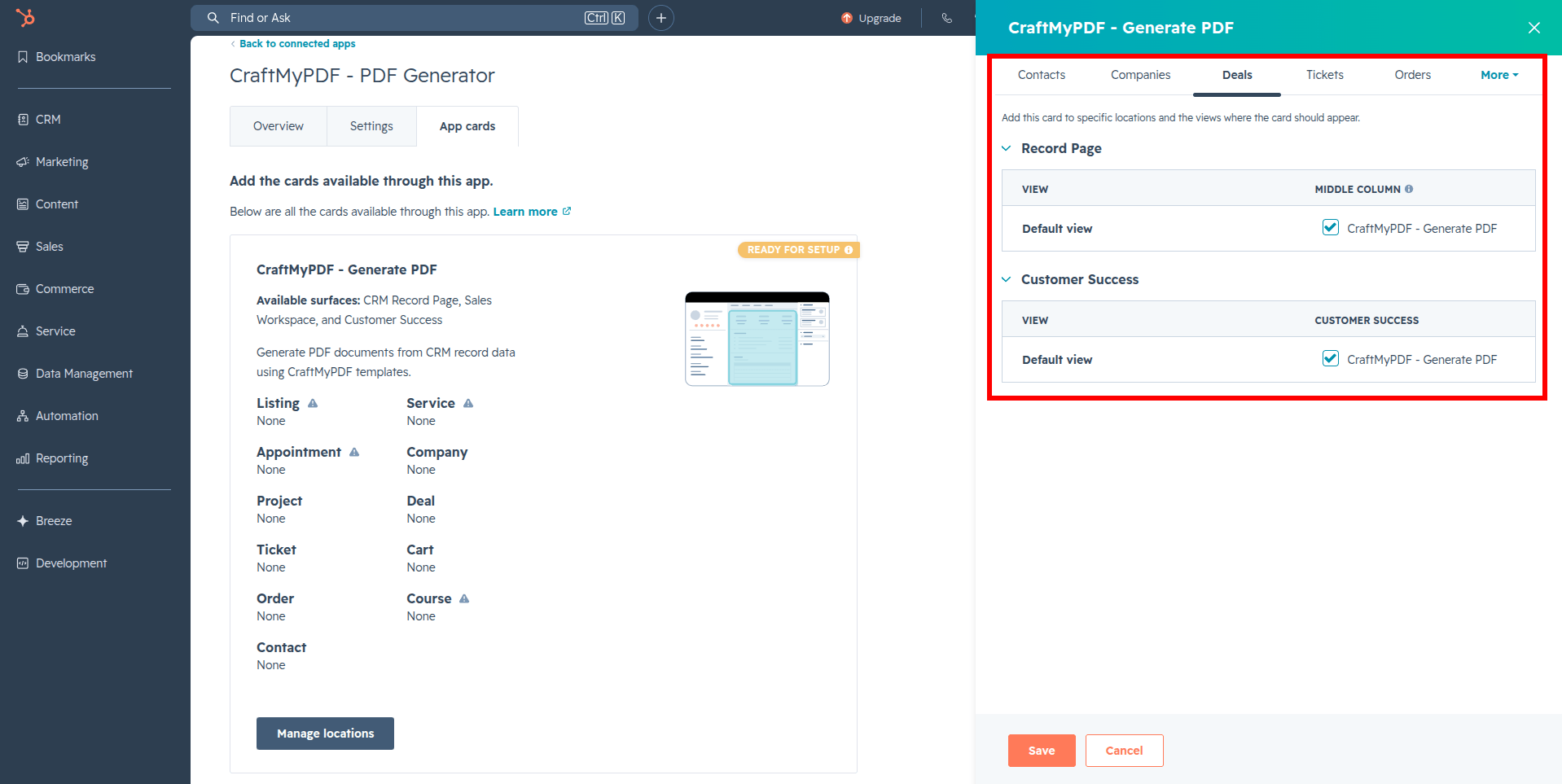The image size is (1562, 784).
Task: Click the warning icon beside Listing
Action: 313,403
